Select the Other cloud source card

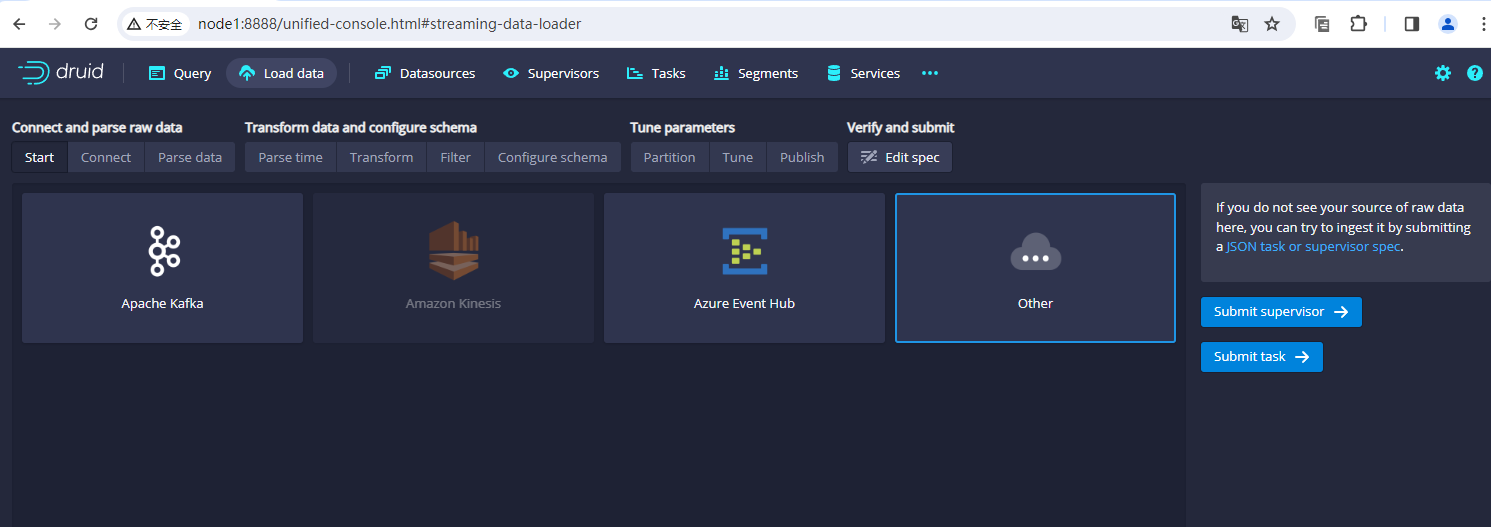point(1035,268)
